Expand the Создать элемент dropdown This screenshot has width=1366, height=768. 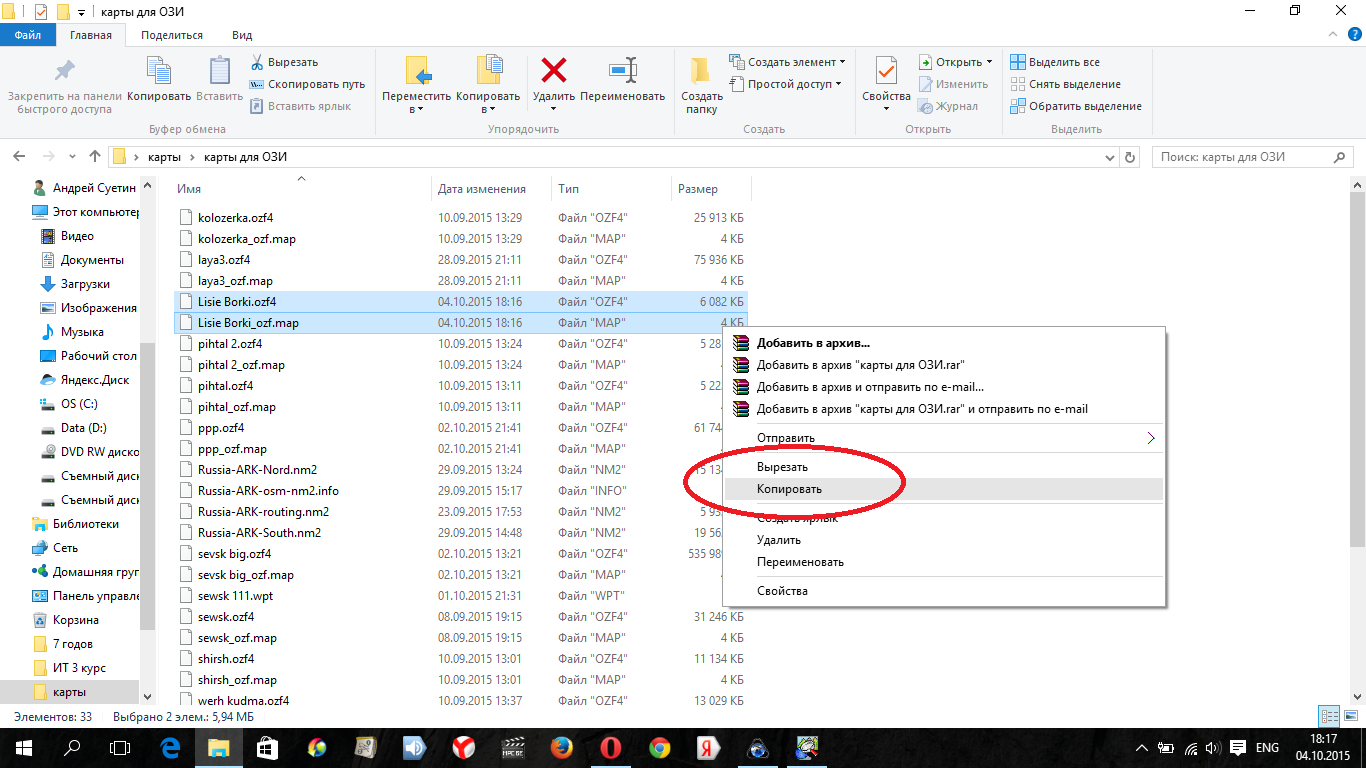(x=788, y=62)
